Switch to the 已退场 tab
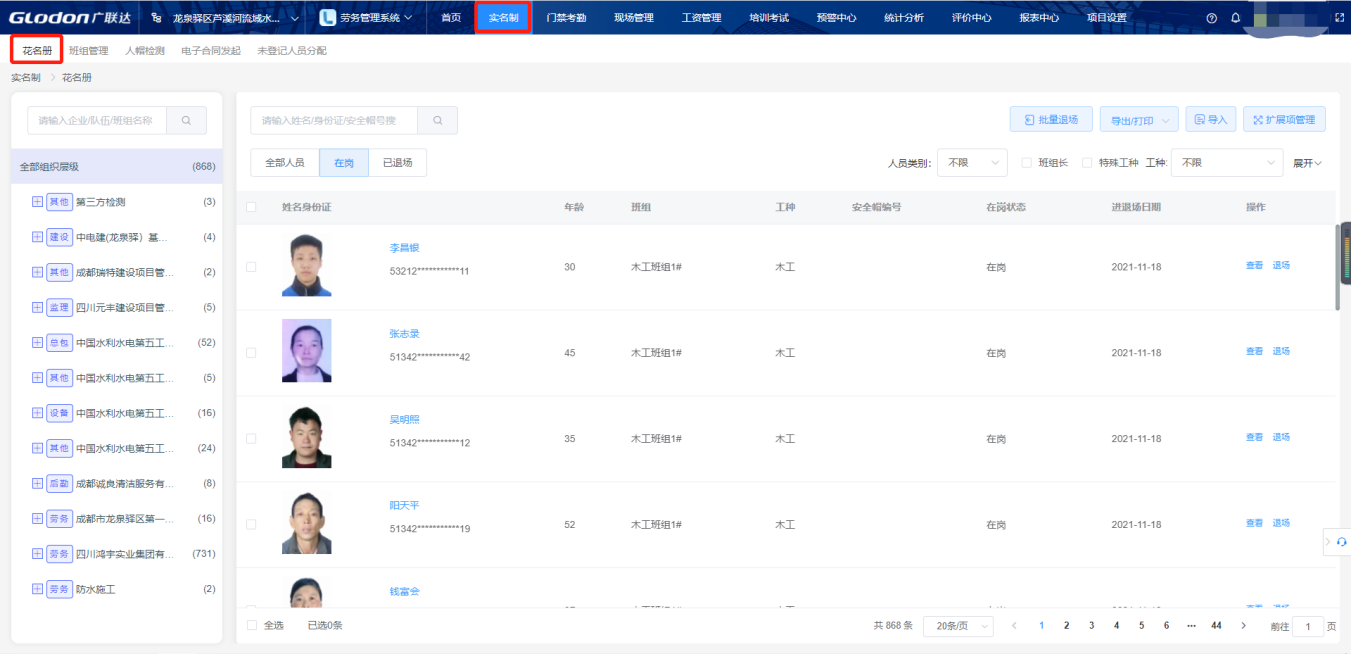The height and width of the screenshot is (654, 1351). click(397, 163)
